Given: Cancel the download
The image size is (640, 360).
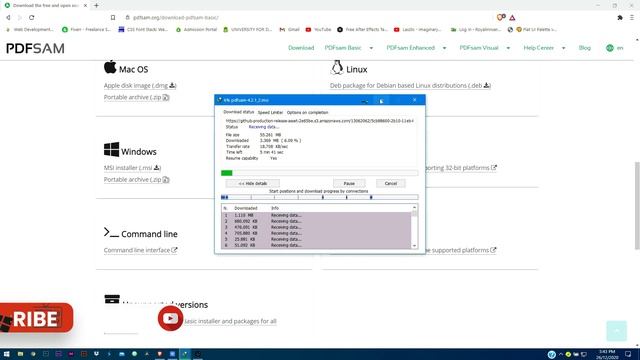Looking at the screenshot, I should click(391, 183).
